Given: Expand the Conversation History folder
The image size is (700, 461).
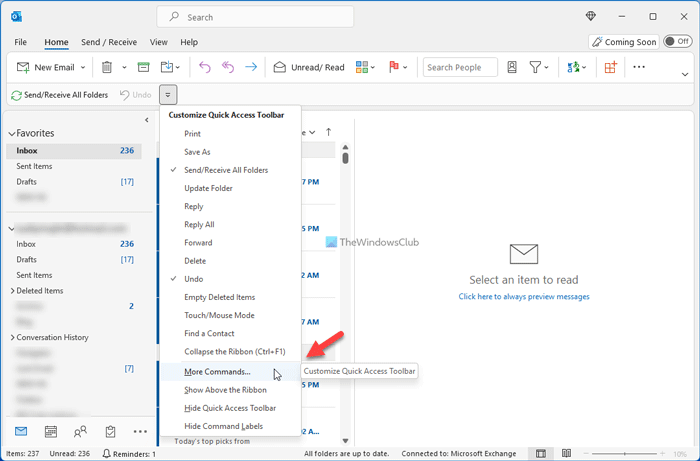Looking at the screenshot, I should pos(11,338).
